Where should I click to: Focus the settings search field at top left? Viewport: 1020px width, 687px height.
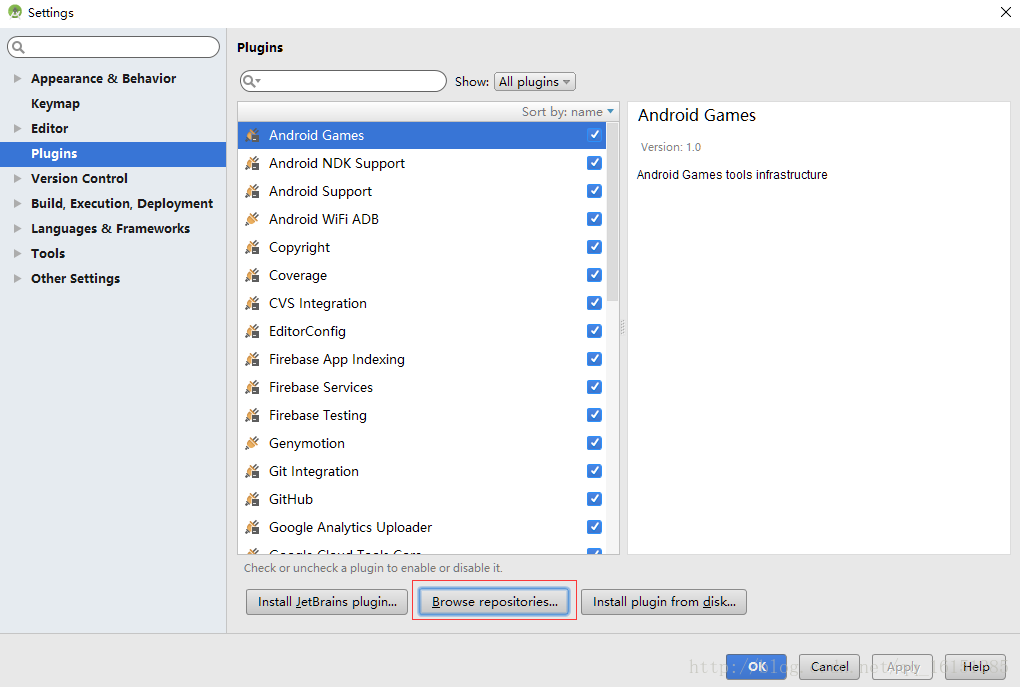pyautogui.click(x=115, y=47)
